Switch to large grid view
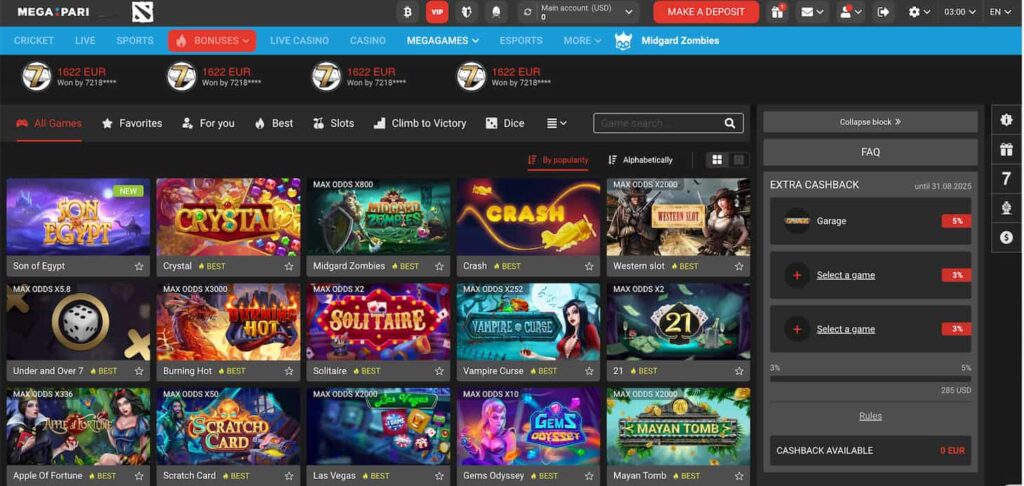 click(x=717, y=160)
